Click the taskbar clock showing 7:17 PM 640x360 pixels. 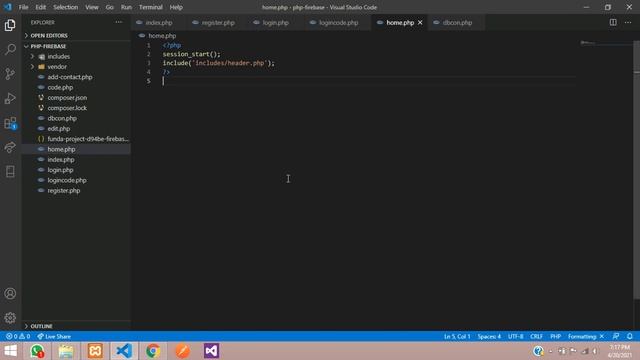click(620, 351)
